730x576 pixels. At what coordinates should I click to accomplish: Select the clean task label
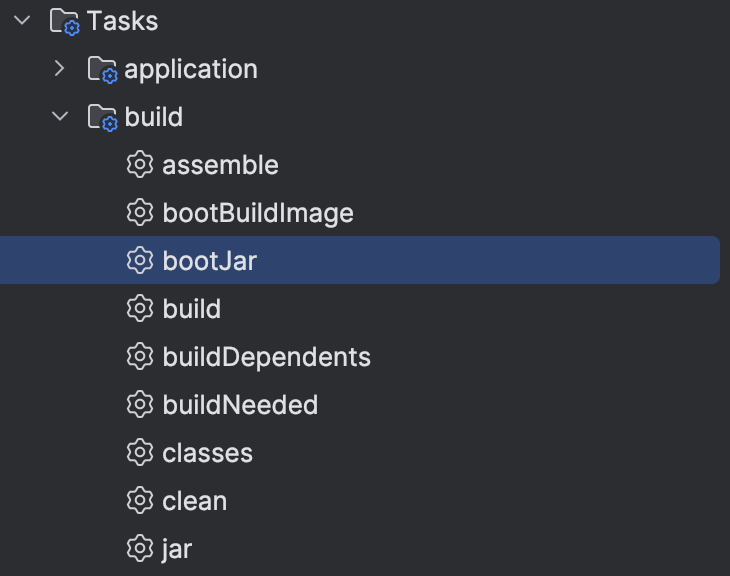(x=195, y=501)
